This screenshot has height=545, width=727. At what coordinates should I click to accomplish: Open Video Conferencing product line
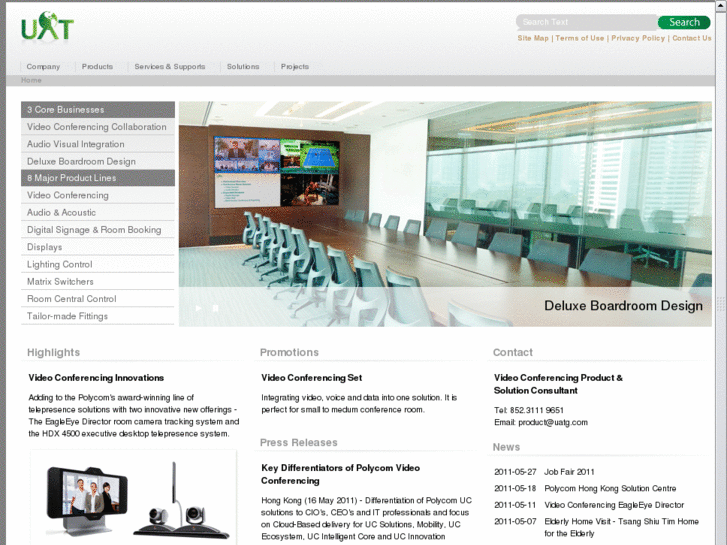click(x=98, y=195)
